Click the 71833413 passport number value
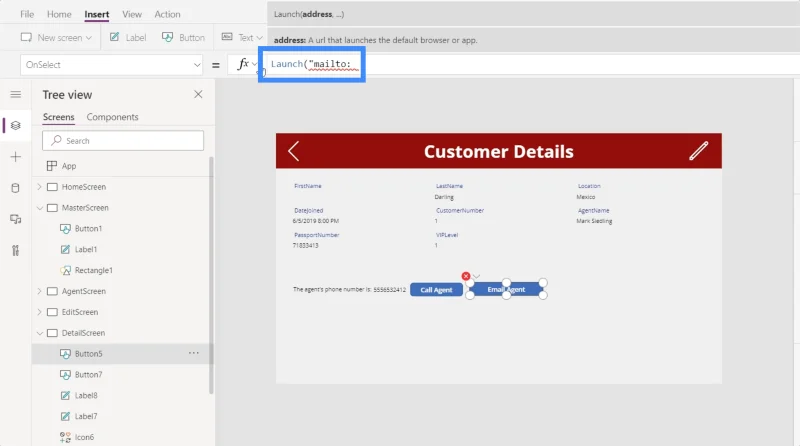Viewport: 800px width, 446px height. pyautogui.click(x=306, y=245)
